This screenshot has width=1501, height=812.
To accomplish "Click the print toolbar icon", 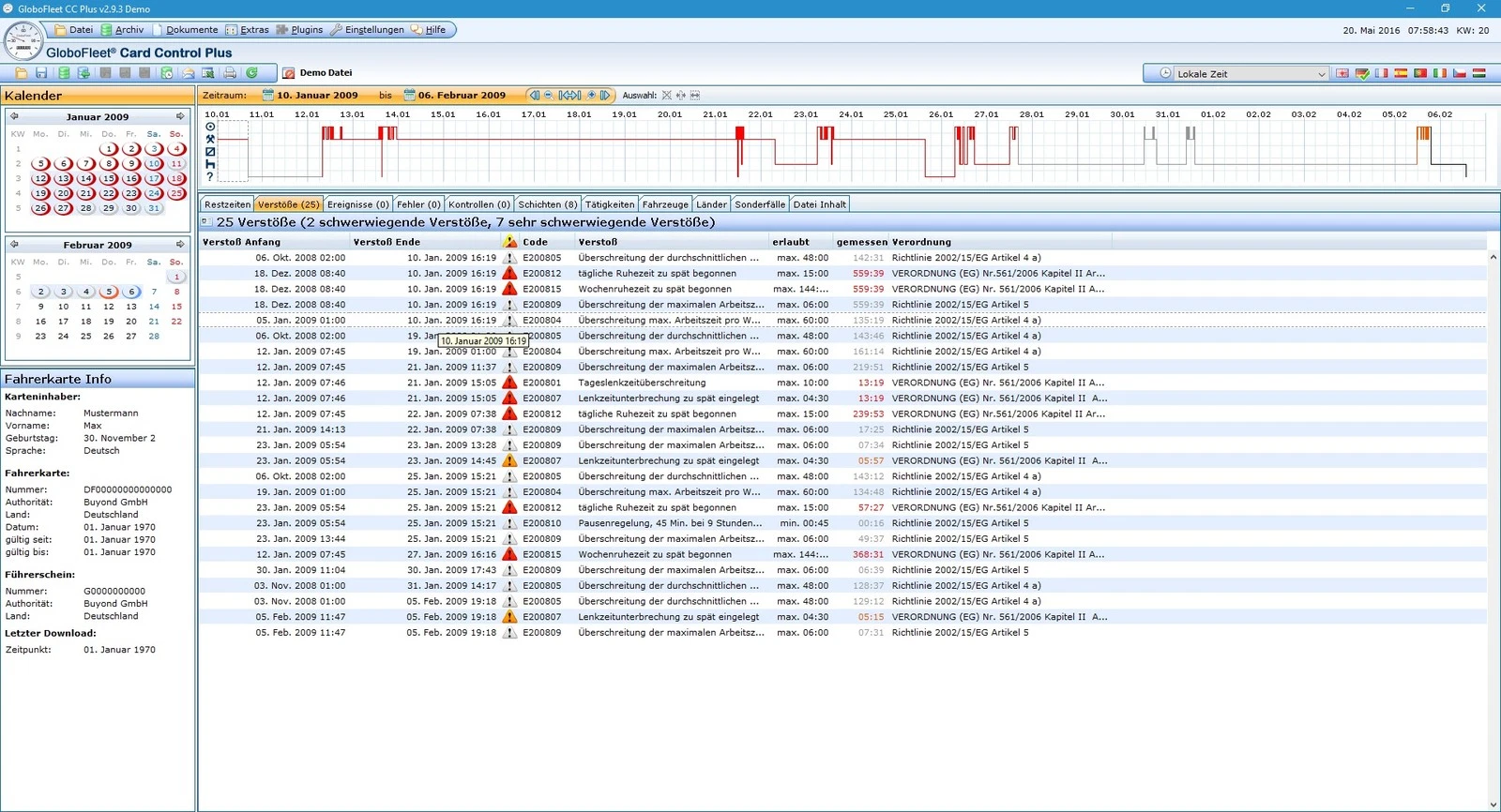I will [230, 72].
